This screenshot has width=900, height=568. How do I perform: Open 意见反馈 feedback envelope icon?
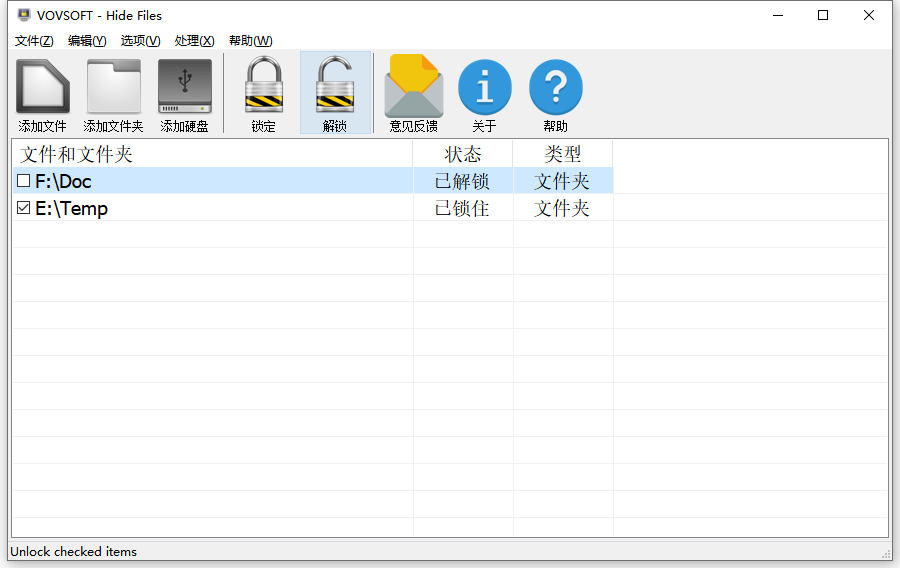pyautogui.click(x=414, y=86)
